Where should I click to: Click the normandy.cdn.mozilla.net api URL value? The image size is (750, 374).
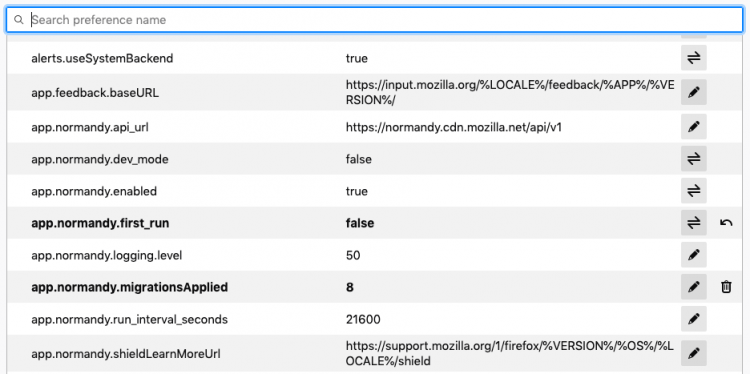click(453, 127)
